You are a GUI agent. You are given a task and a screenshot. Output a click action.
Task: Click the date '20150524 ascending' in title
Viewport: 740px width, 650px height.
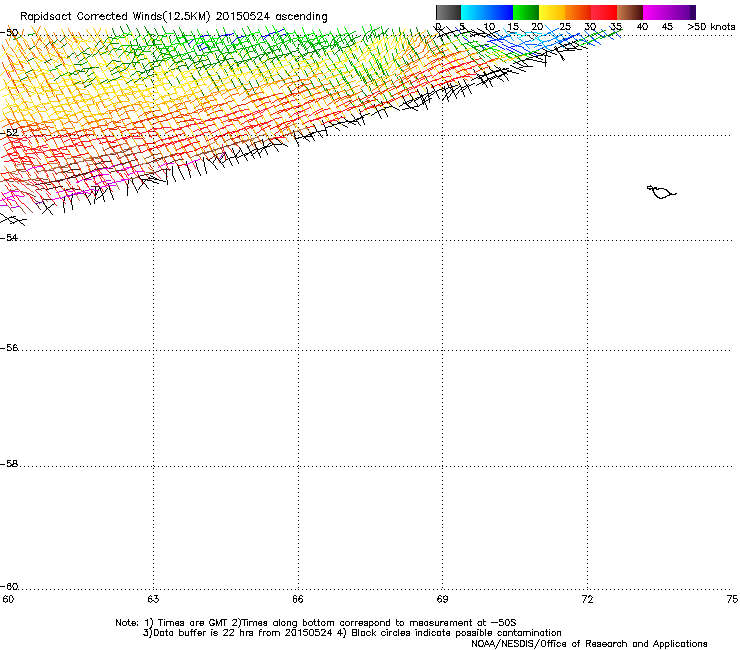(271, 17)
